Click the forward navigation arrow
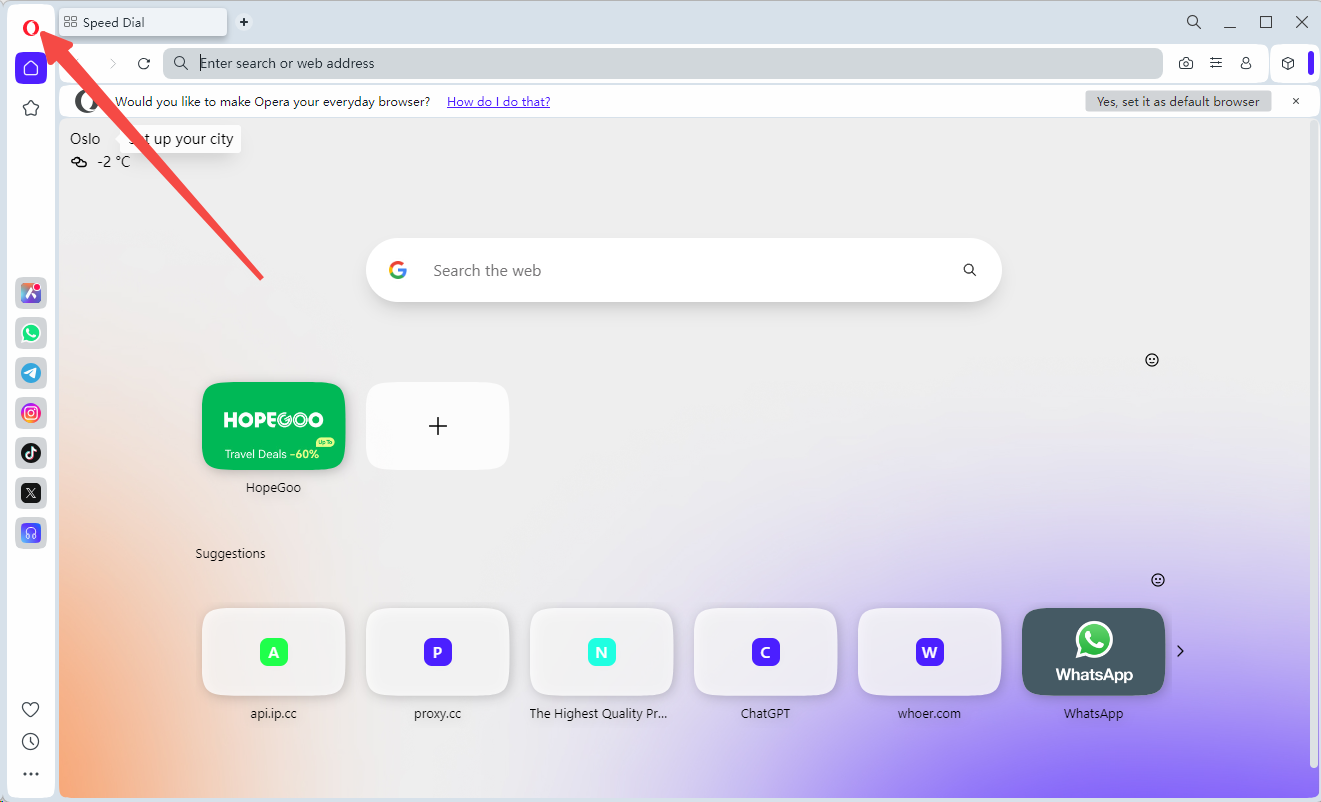 coord(112,63)
